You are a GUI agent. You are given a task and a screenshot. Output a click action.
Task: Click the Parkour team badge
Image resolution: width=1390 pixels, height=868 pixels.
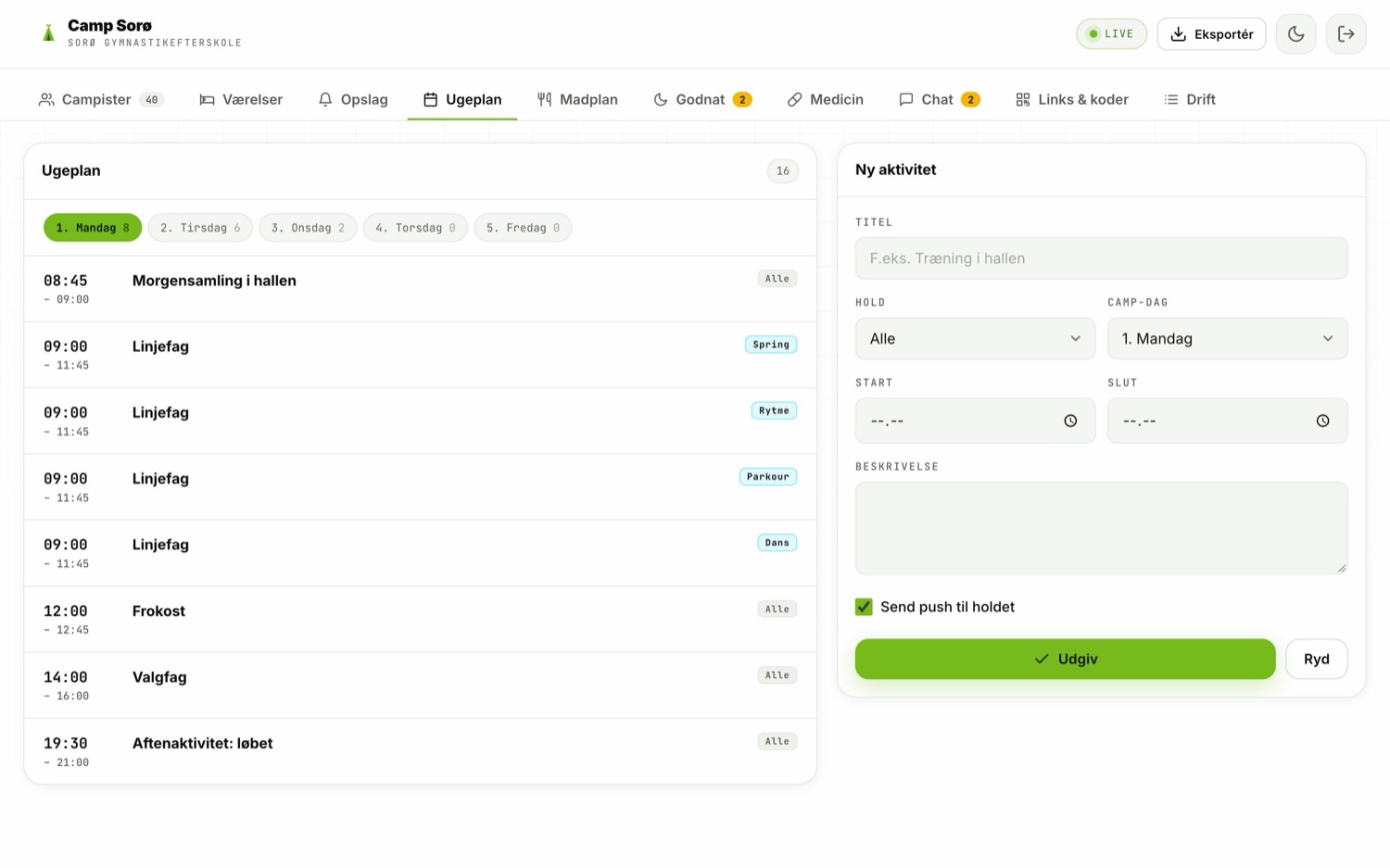pyautogui.click(x=768, y=477)
